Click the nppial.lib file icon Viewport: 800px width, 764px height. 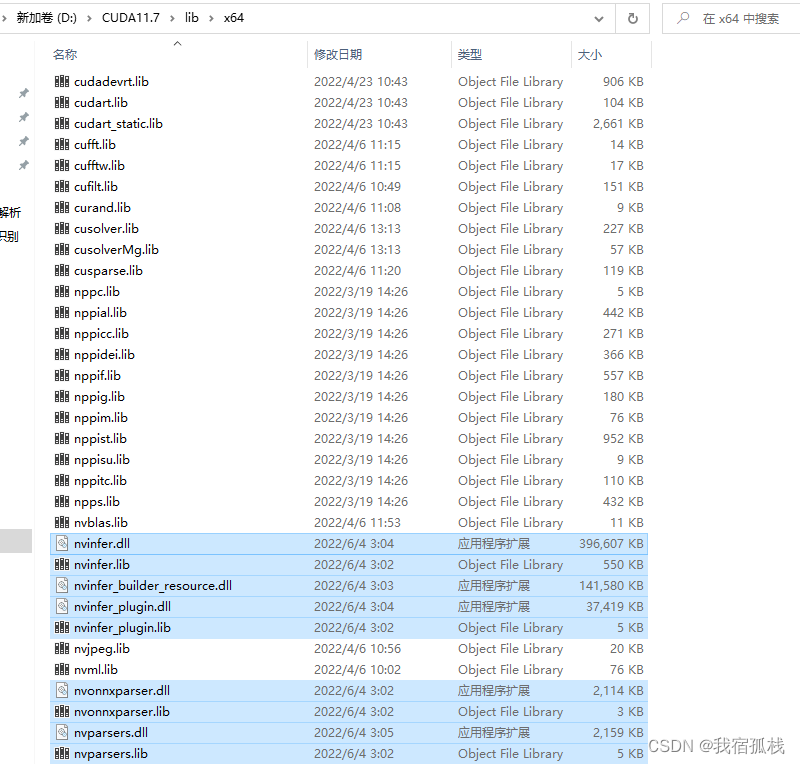pyautogui.click(x=62, y=312)
